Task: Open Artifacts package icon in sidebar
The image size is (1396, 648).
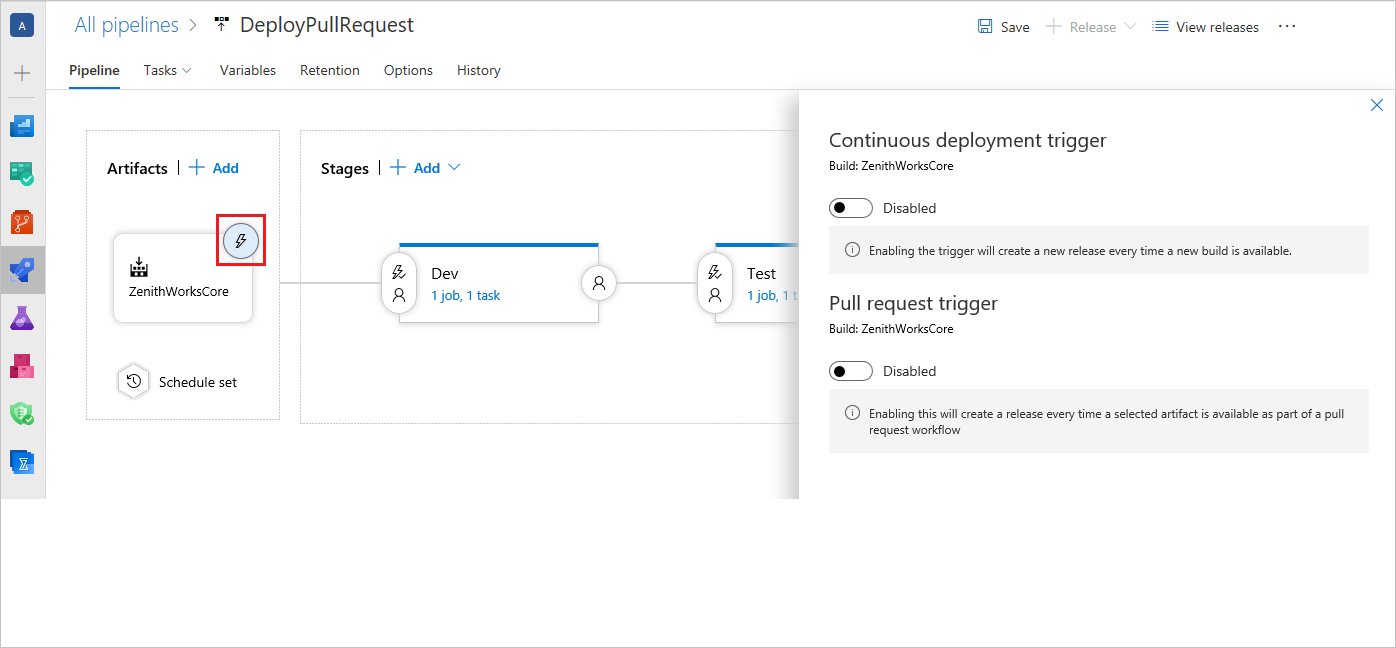Action: point(22,366)
